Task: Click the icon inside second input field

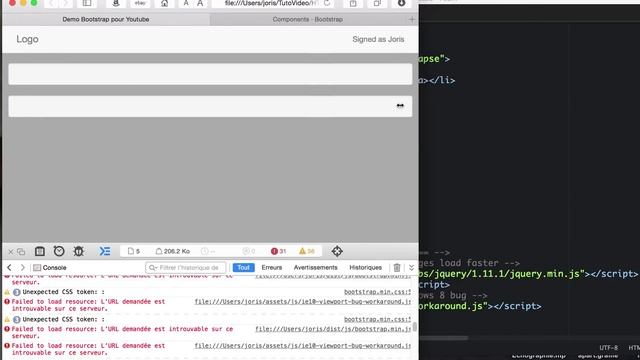Action: pos(400,106)
